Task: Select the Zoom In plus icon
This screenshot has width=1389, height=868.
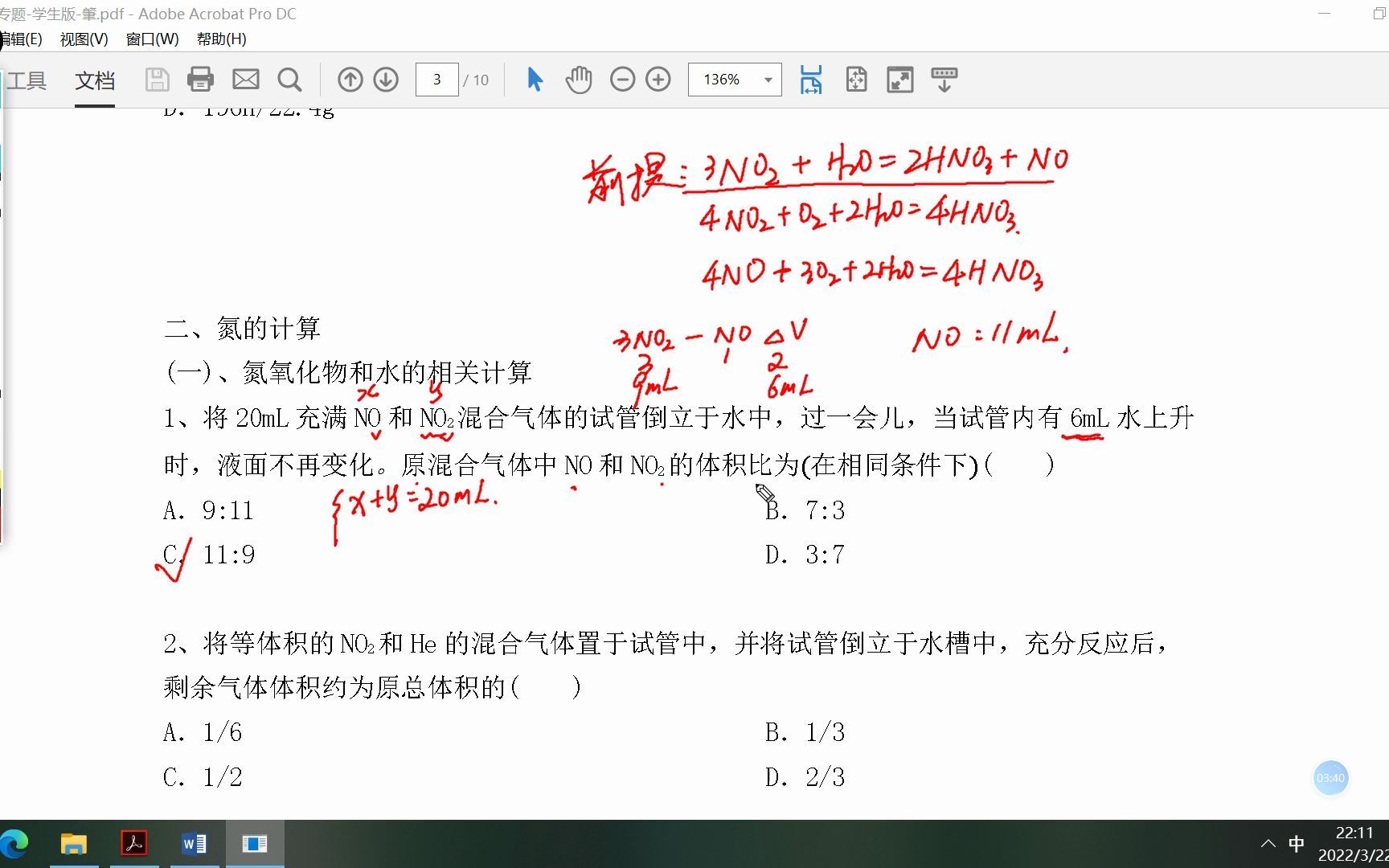Action: click(x=658, y=79)
